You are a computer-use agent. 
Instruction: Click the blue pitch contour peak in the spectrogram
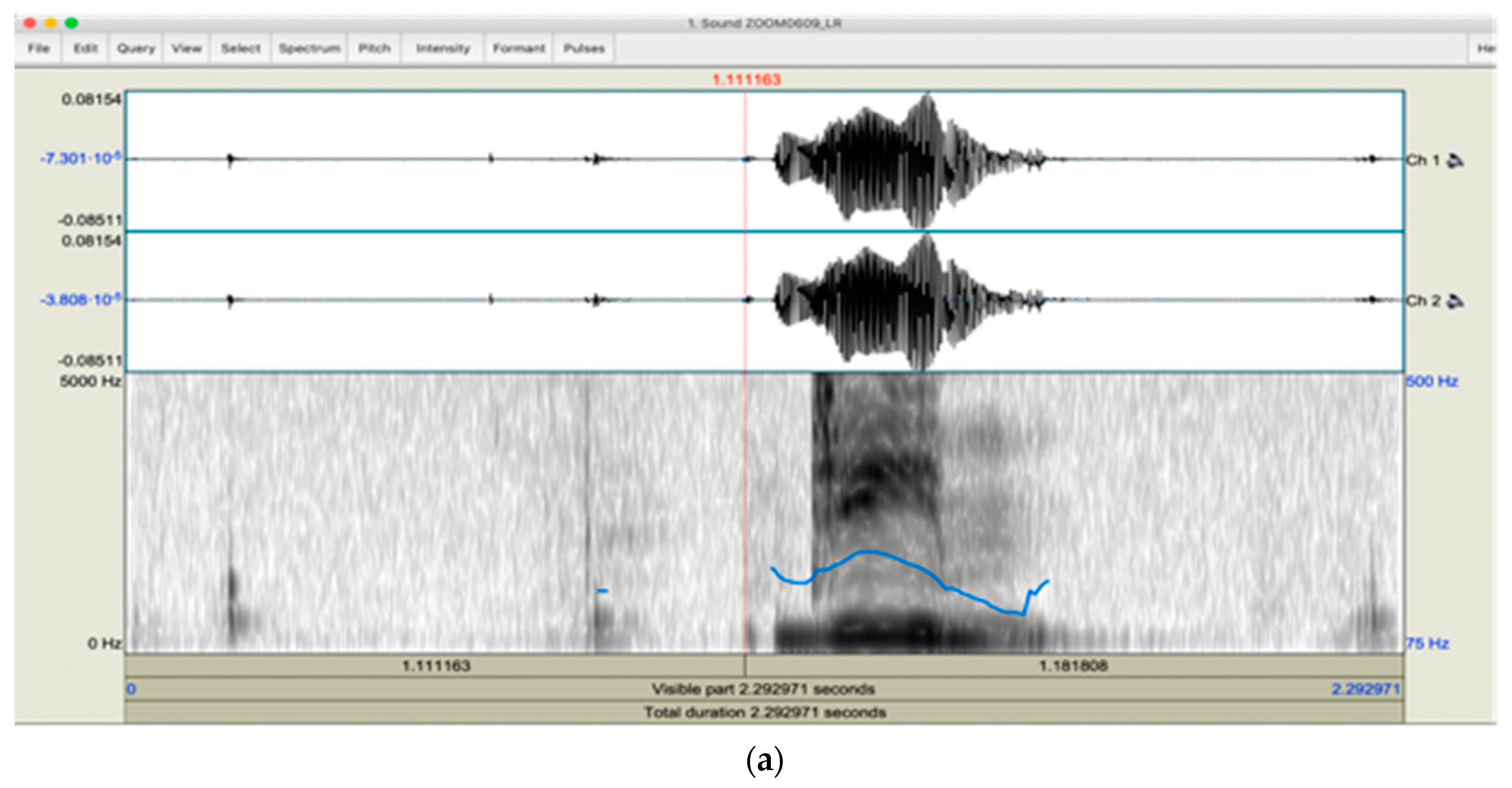(x=868, y=552)
